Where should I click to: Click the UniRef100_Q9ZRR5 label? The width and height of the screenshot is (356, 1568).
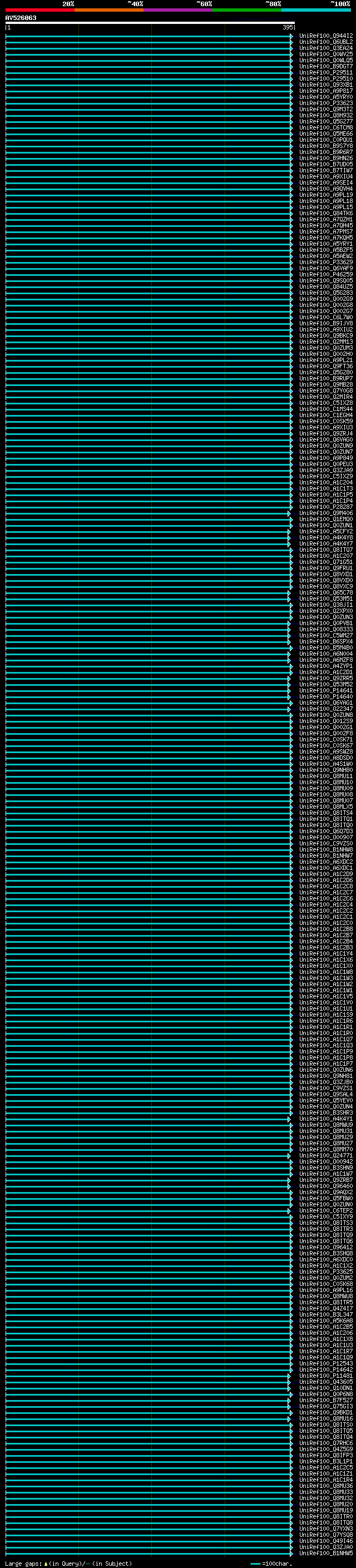pos(326,678)
